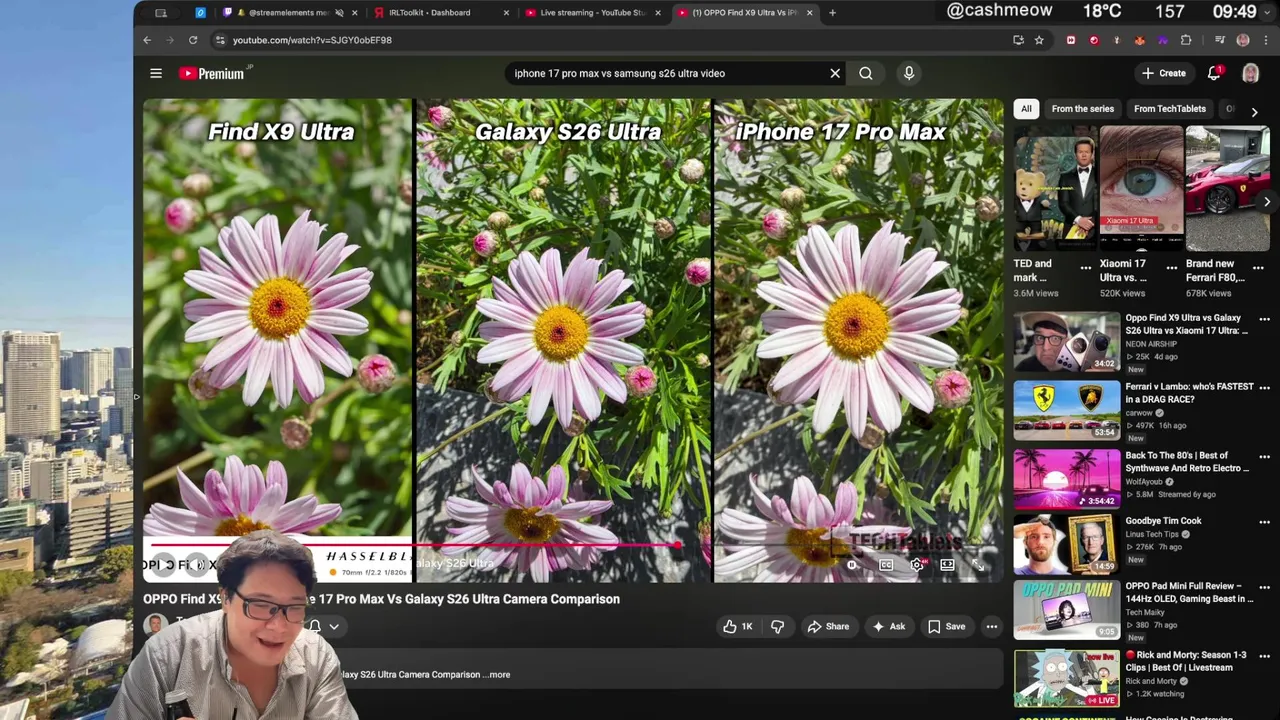
Task: Advance Shorts shelf with right chevron
Action: (1267, 202)
